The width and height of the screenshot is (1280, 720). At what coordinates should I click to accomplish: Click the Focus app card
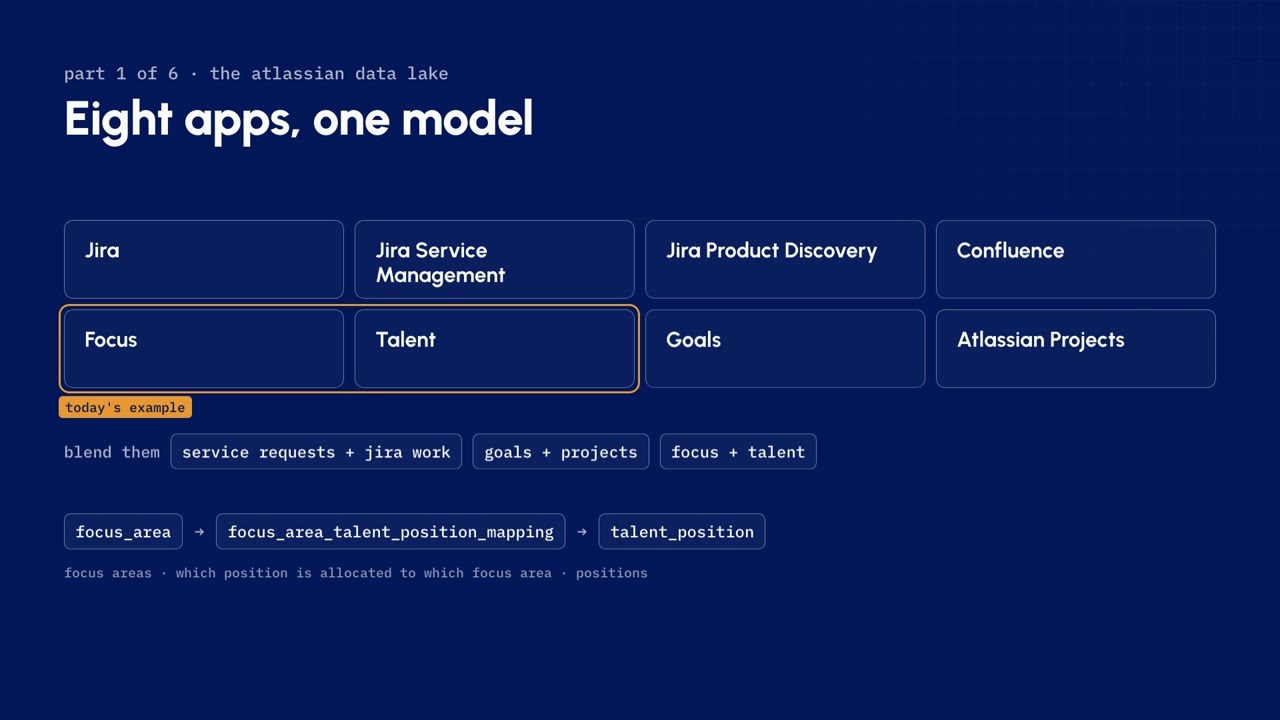pyautogui.click(x=204, y=348)
